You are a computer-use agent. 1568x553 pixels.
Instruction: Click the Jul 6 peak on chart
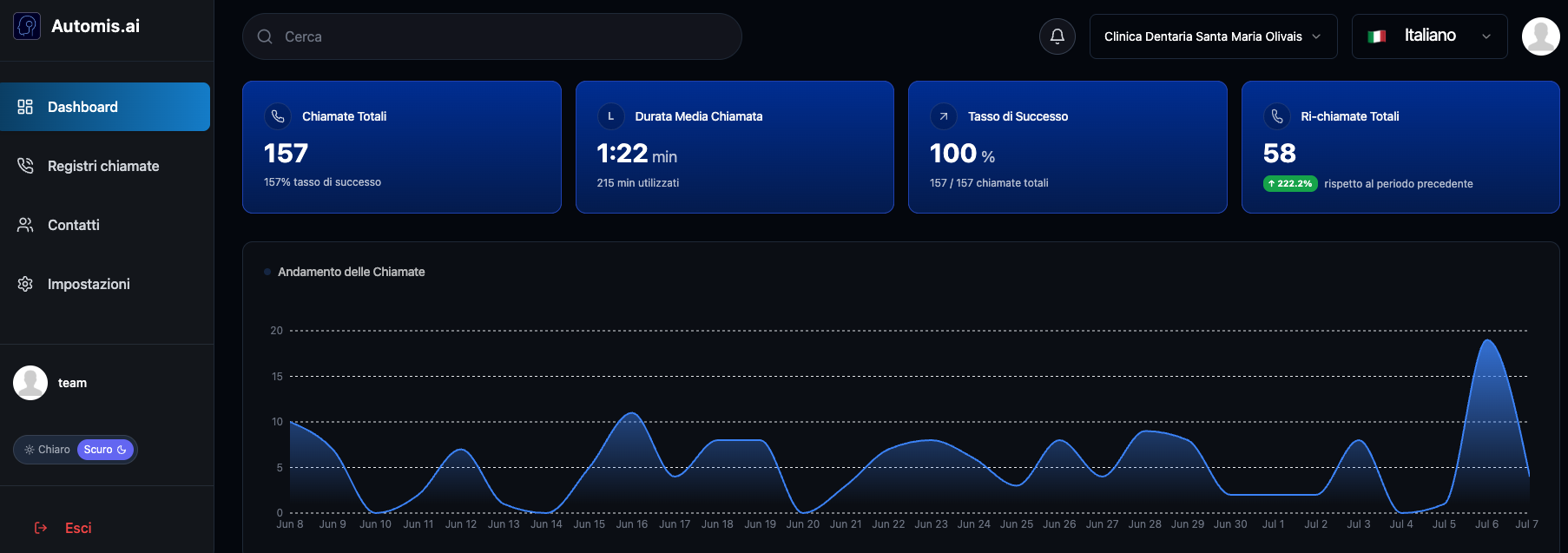click(1489, 340)
